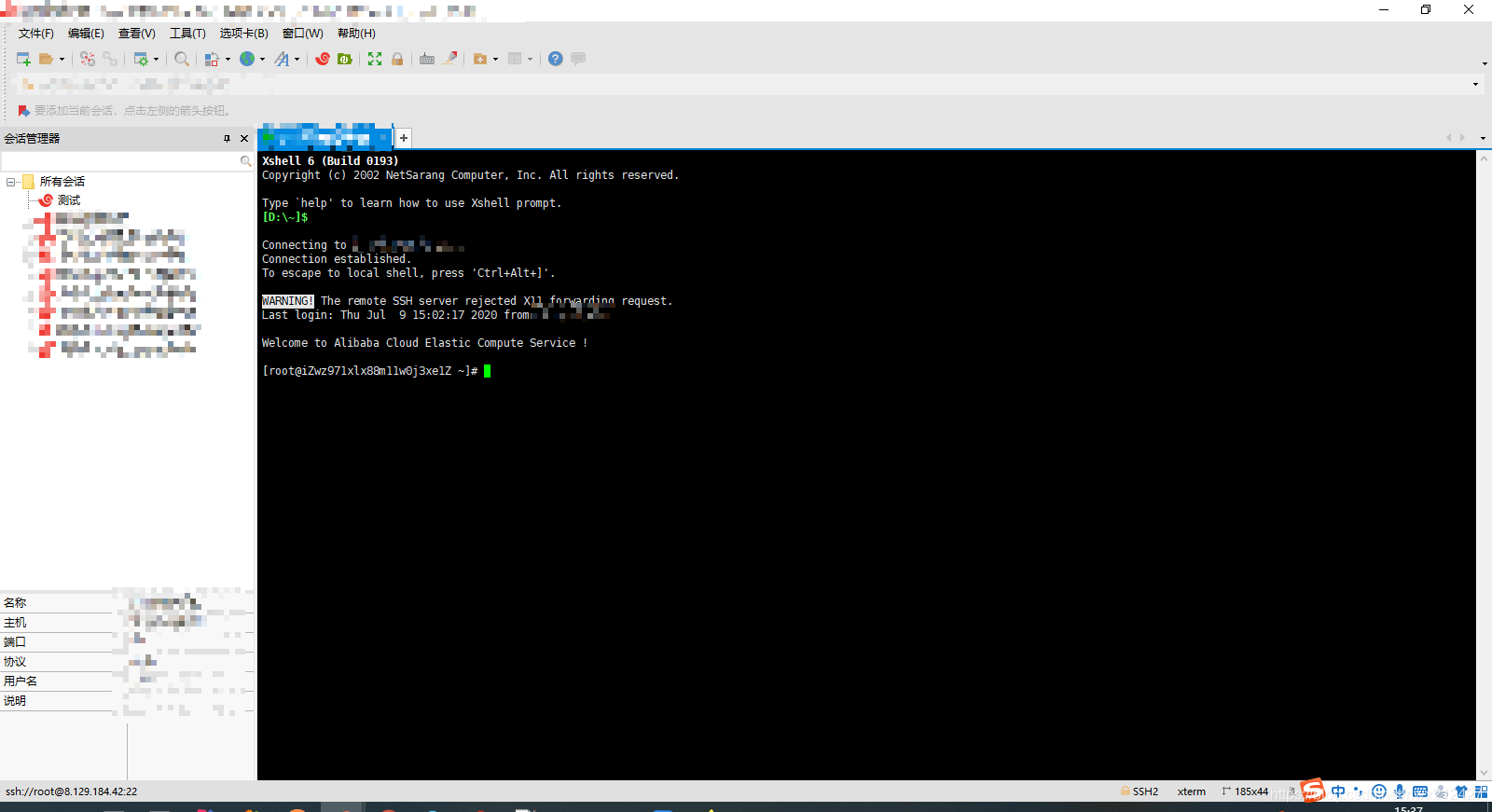Click the Disconnect toolbar icon
The height and width of the screenshot is (812, 1492).
(x=88, y=59)
